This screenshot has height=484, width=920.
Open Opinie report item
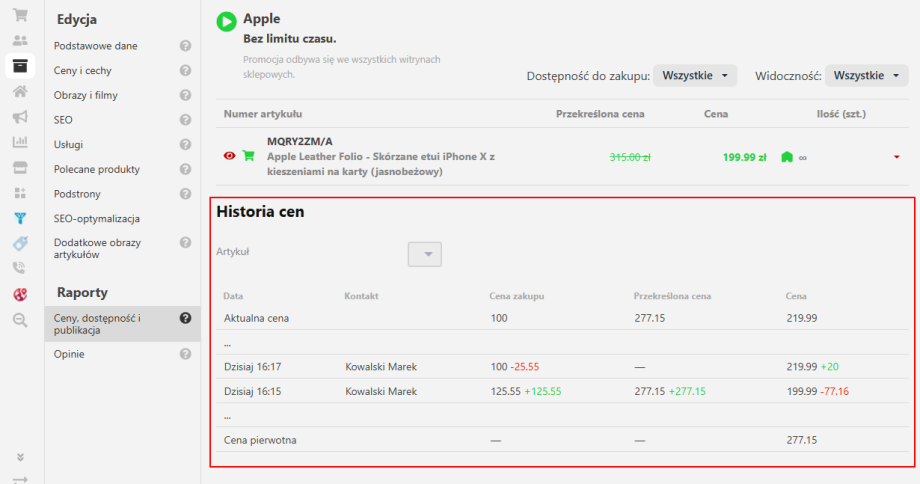point(69,354)
